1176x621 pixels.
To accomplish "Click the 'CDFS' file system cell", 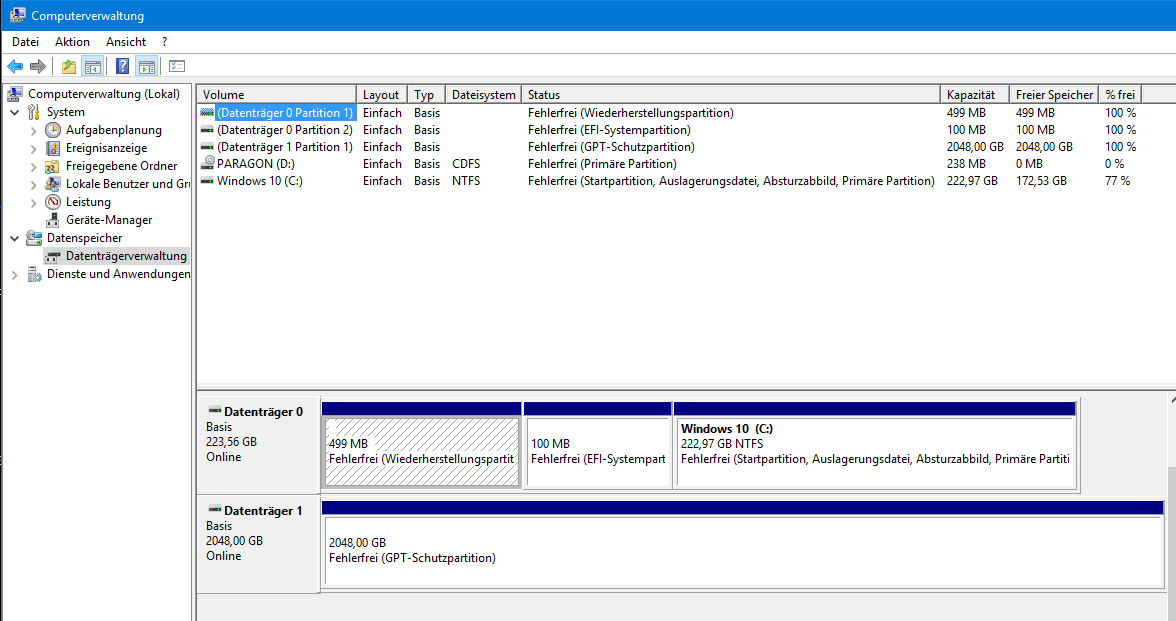I will point(466,164).
